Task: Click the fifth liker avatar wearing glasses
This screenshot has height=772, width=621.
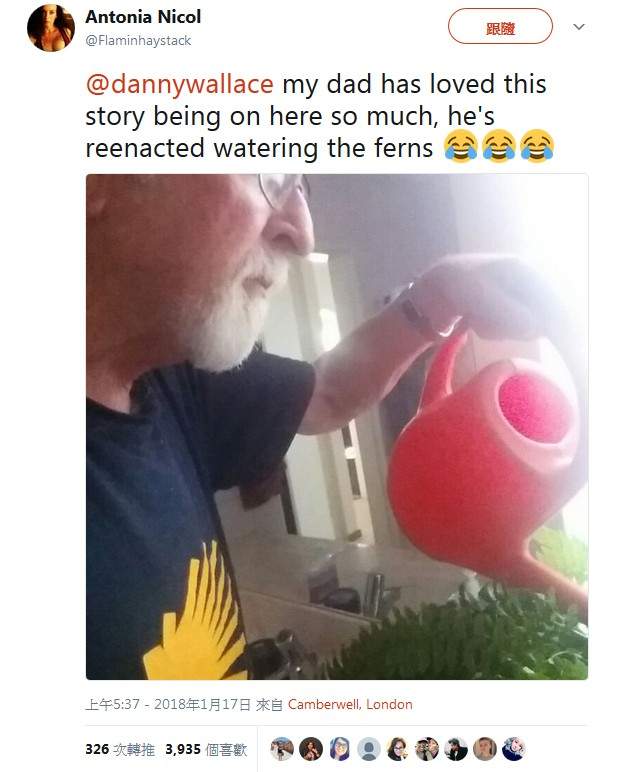Action: coord(398,749)
